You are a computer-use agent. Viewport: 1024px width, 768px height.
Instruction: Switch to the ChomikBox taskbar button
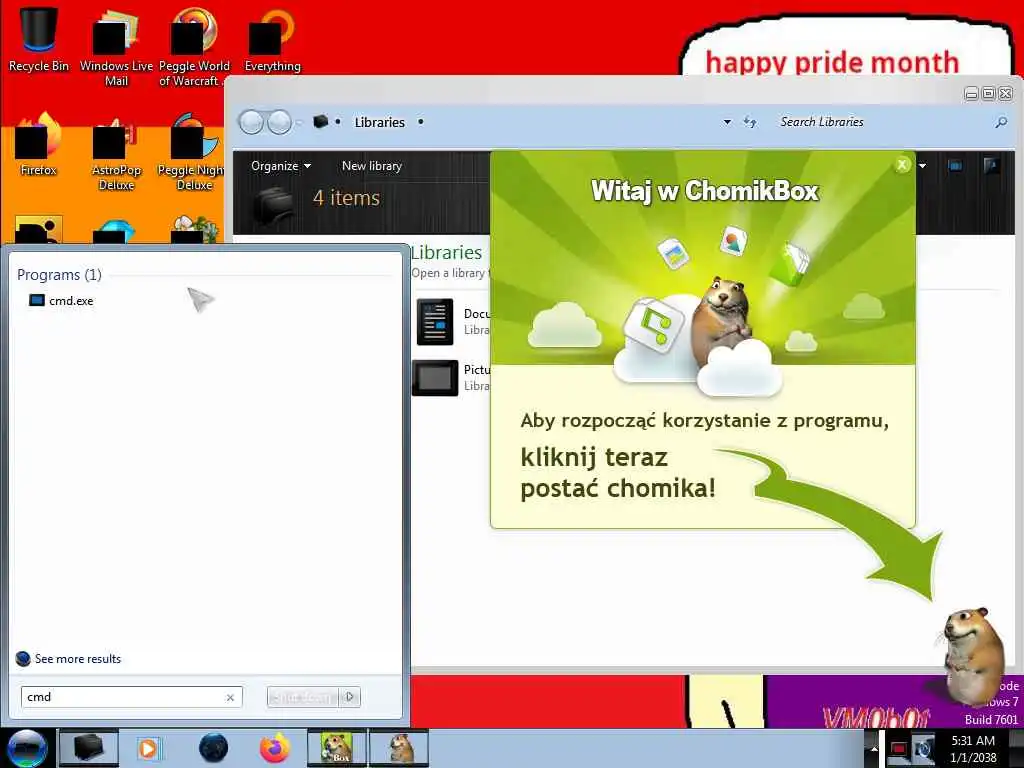[337, 748]
